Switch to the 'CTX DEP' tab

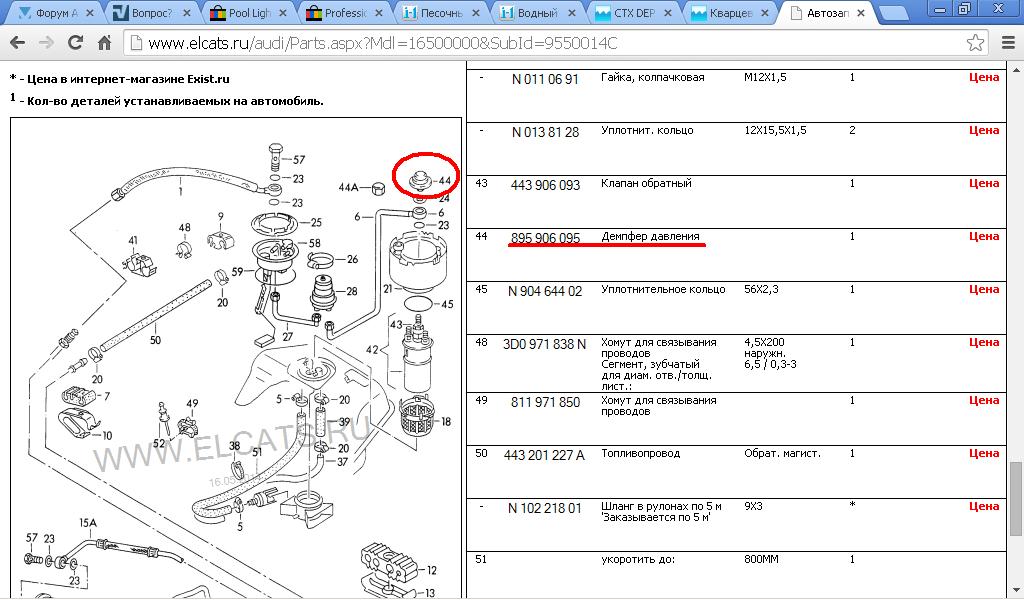630,14
